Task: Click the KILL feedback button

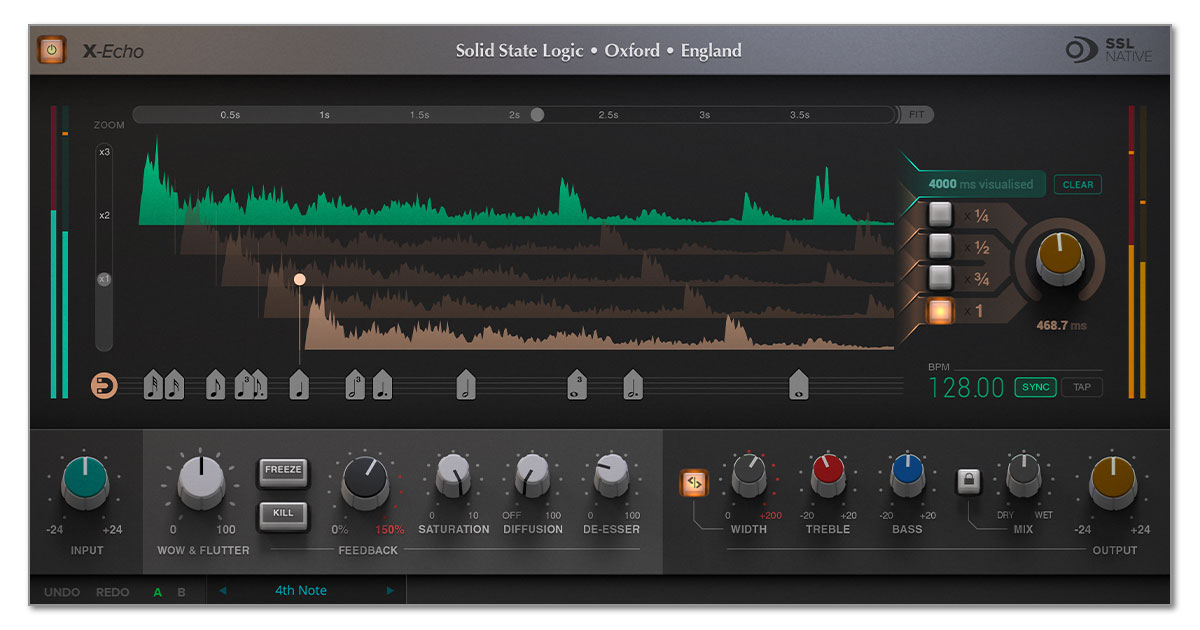Action: click(284, 514)
